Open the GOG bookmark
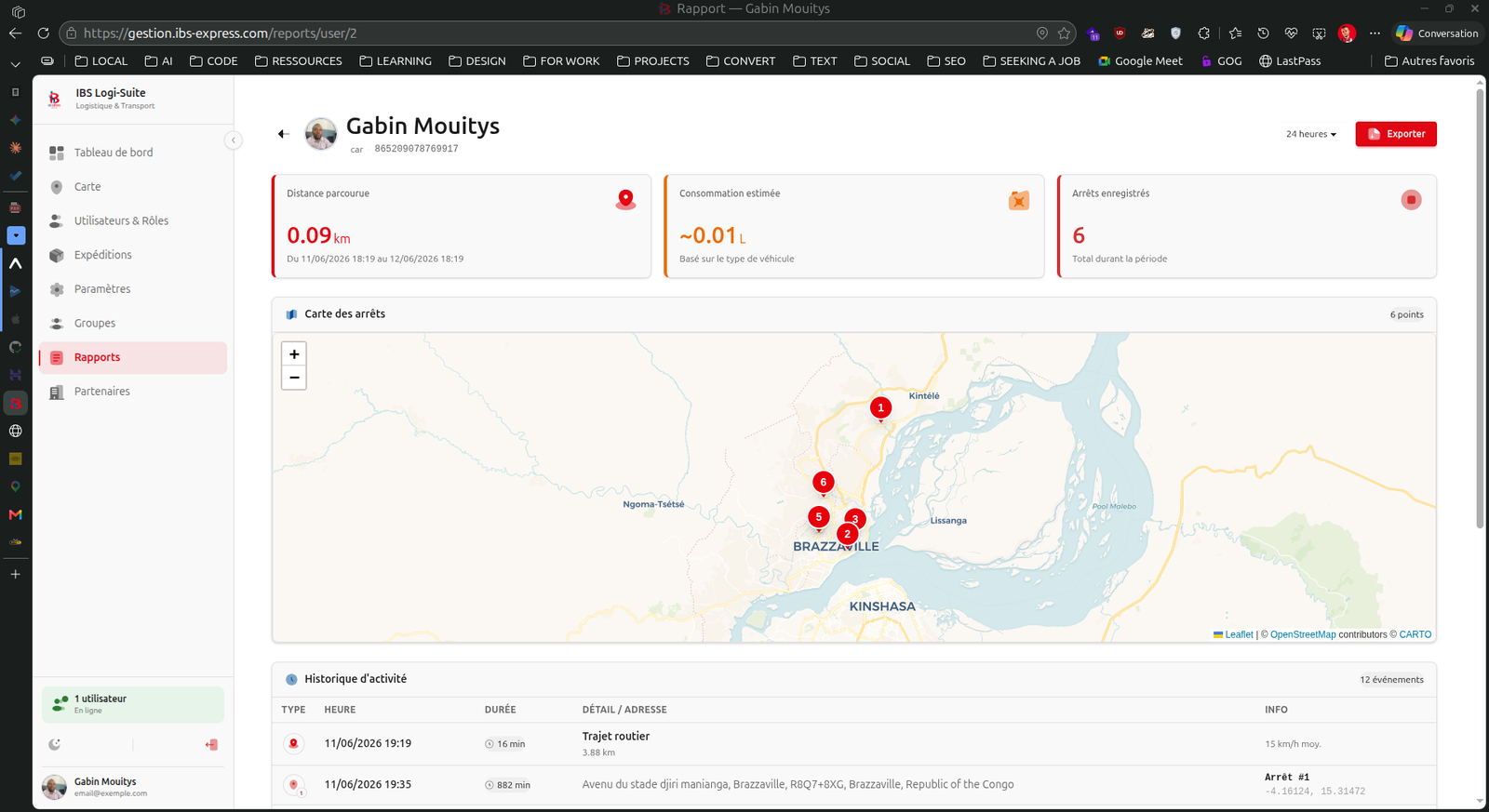Viewport: 1489px width, 812px height. click(x=1222, y=61)
